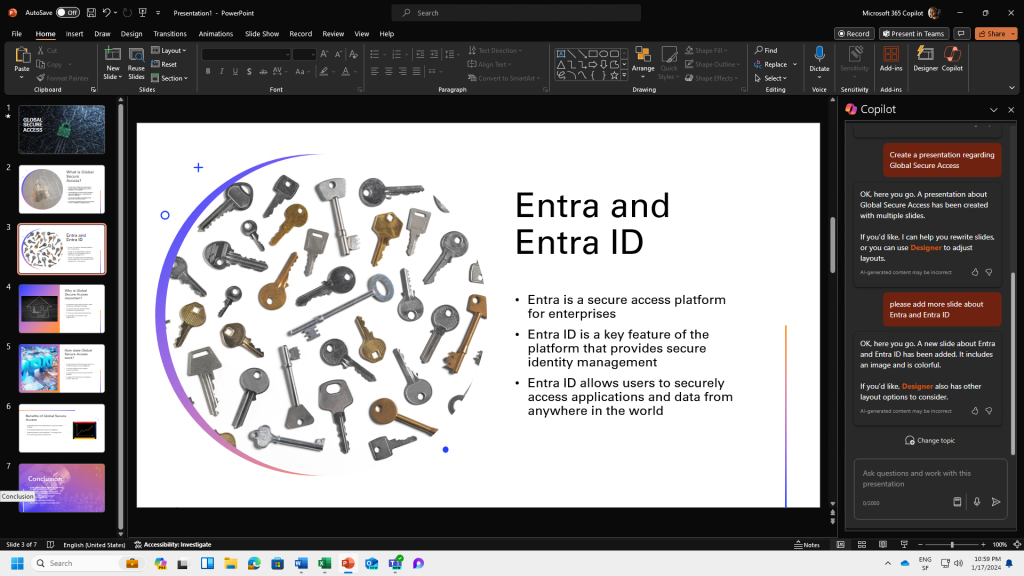Insert a New Slide
The width and height of the screenshot is (1024, 576).
click(112, 63)
